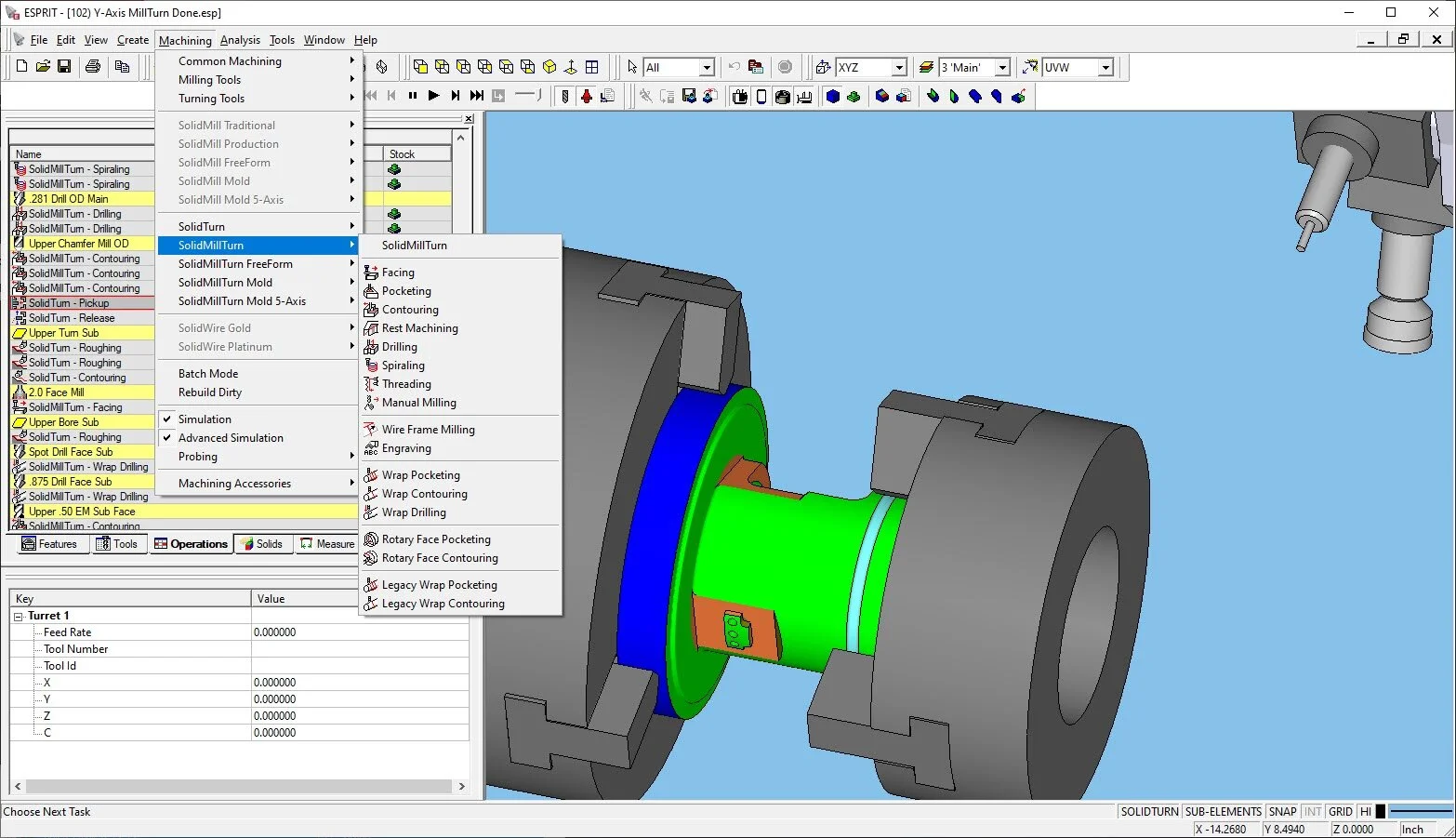Click the blue solid cube simulation icon
This screenshot has height=838, width=1456.
833,96
